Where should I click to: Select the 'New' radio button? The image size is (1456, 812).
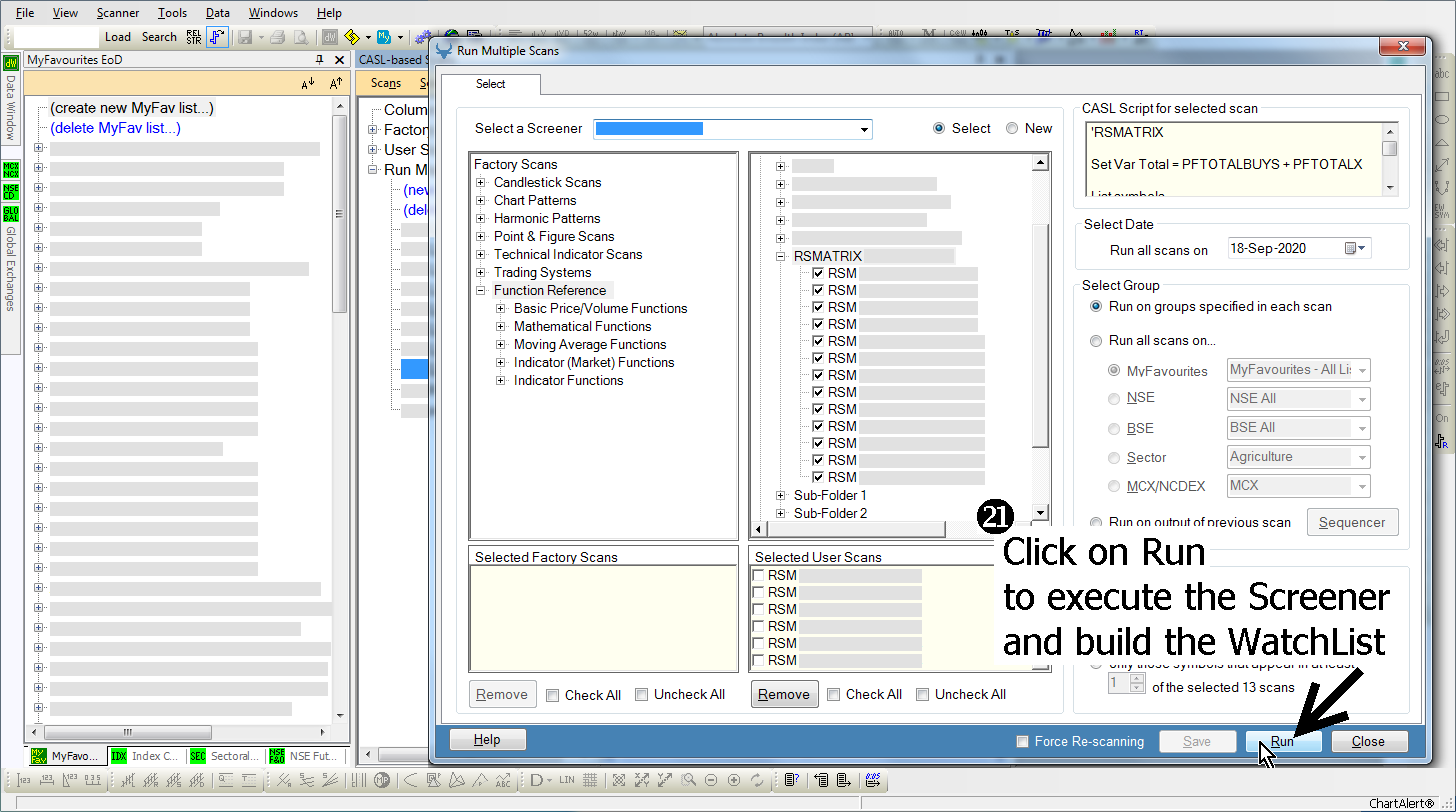pyautogui.click(x=1012, y=128)
